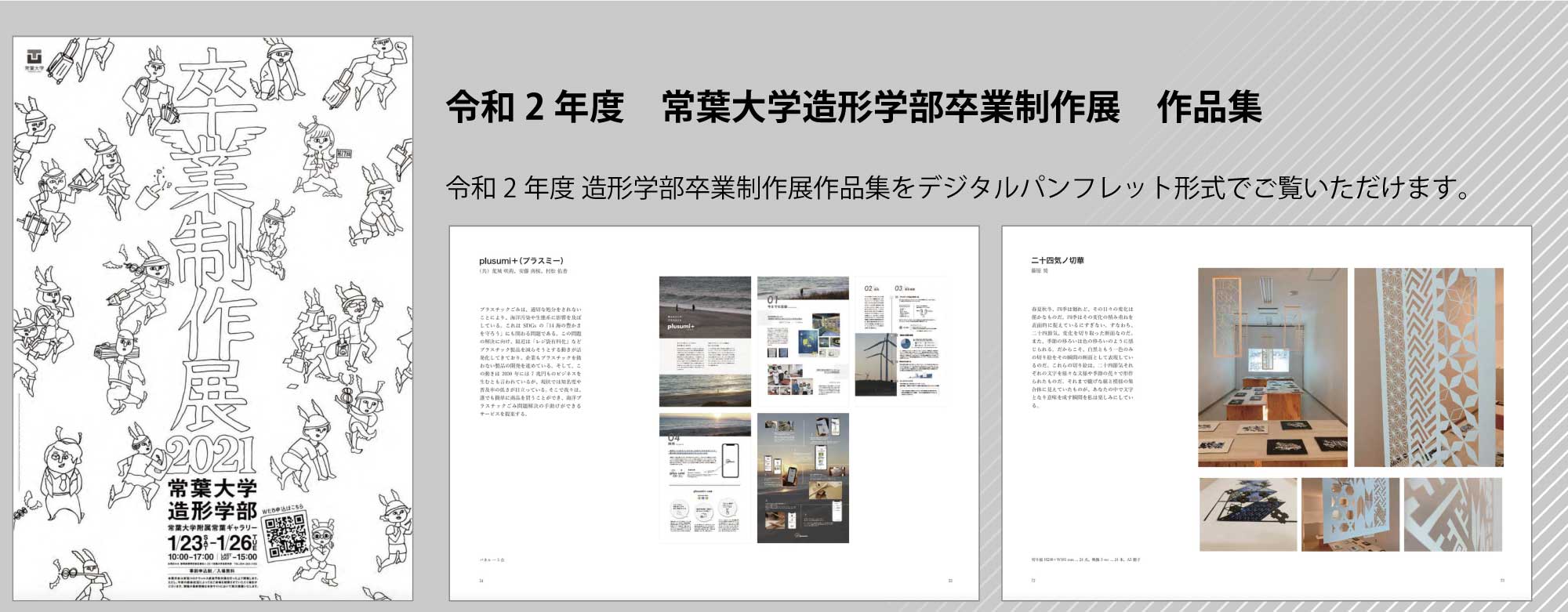Open the blue cut-paper artwork photo
Image resolution: width=1568 pixels, height=612 pixels.
click(1247, 515)
